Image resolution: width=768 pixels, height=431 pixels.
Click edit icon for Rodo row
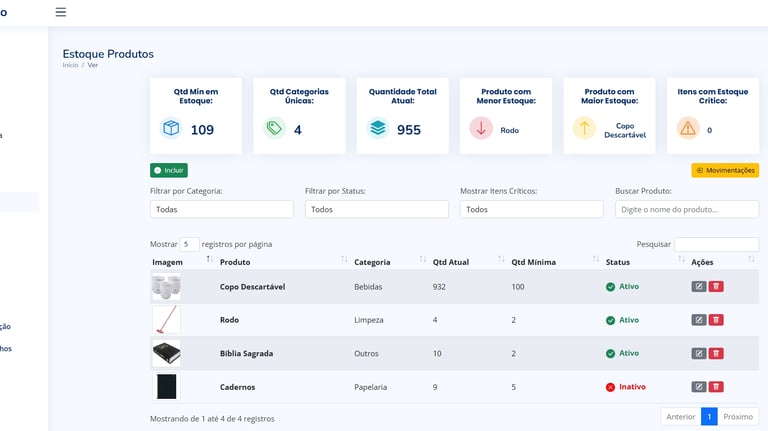(699, 320)
